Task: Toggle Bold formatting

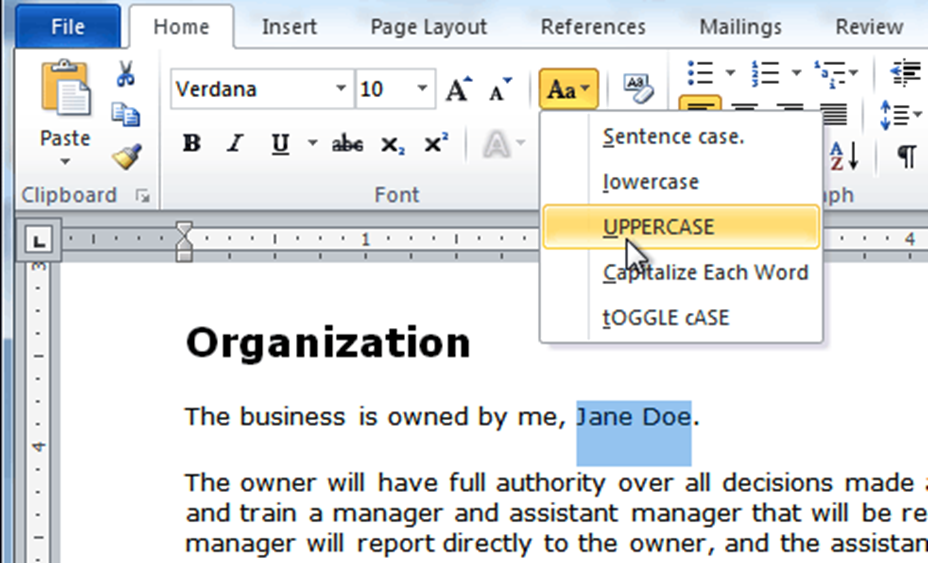Action: pyautogui.click(x=192, y=143)
